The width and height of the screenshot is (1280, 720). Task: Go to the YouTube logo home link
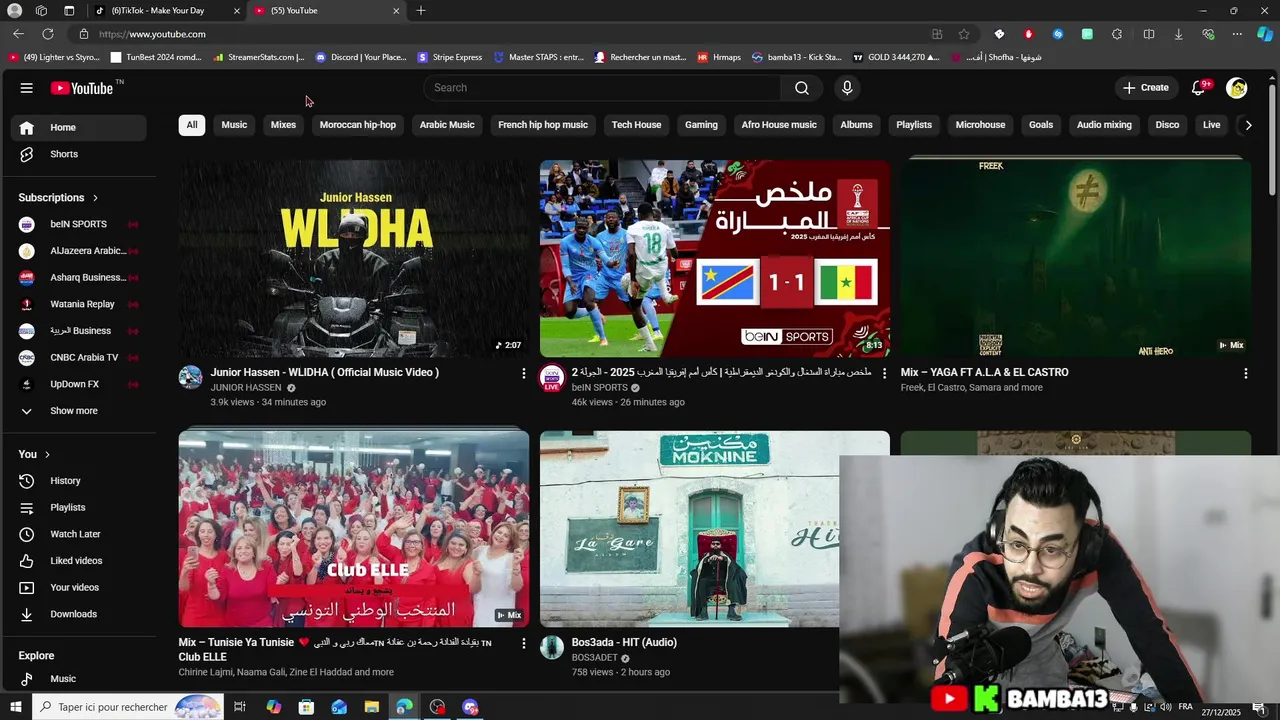click(82, 88)
